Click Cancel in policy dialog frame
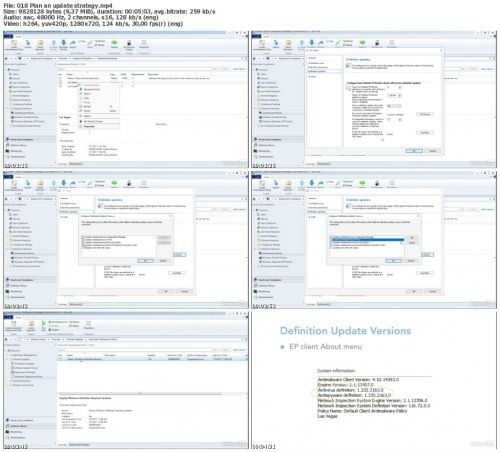 point(433,151)
